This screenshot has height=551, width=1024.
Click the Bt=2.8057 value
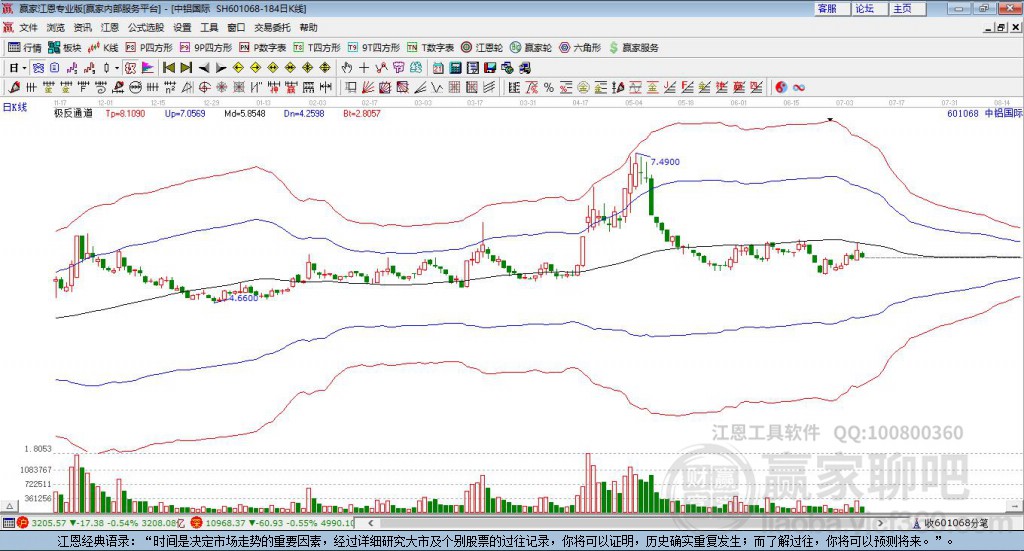point(362,113)
